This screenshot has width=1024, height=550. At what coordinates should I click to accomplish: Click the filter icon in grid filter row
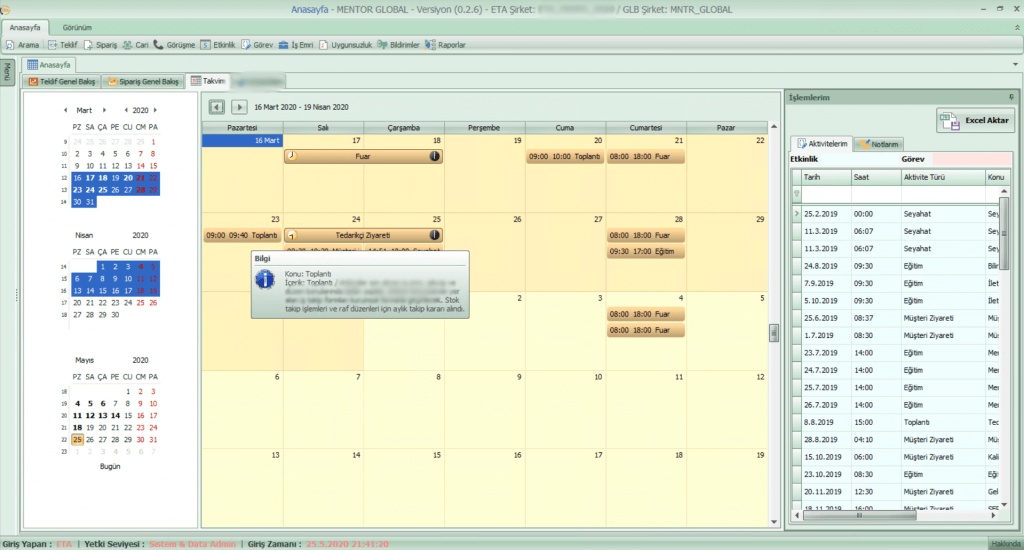797,194
